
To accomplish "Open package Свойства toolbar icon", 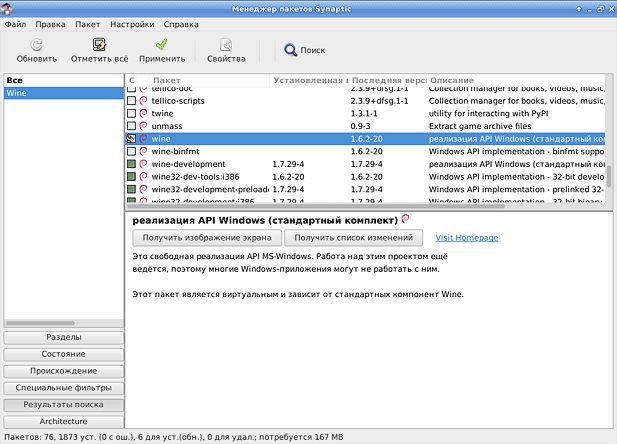I will 226,44.
